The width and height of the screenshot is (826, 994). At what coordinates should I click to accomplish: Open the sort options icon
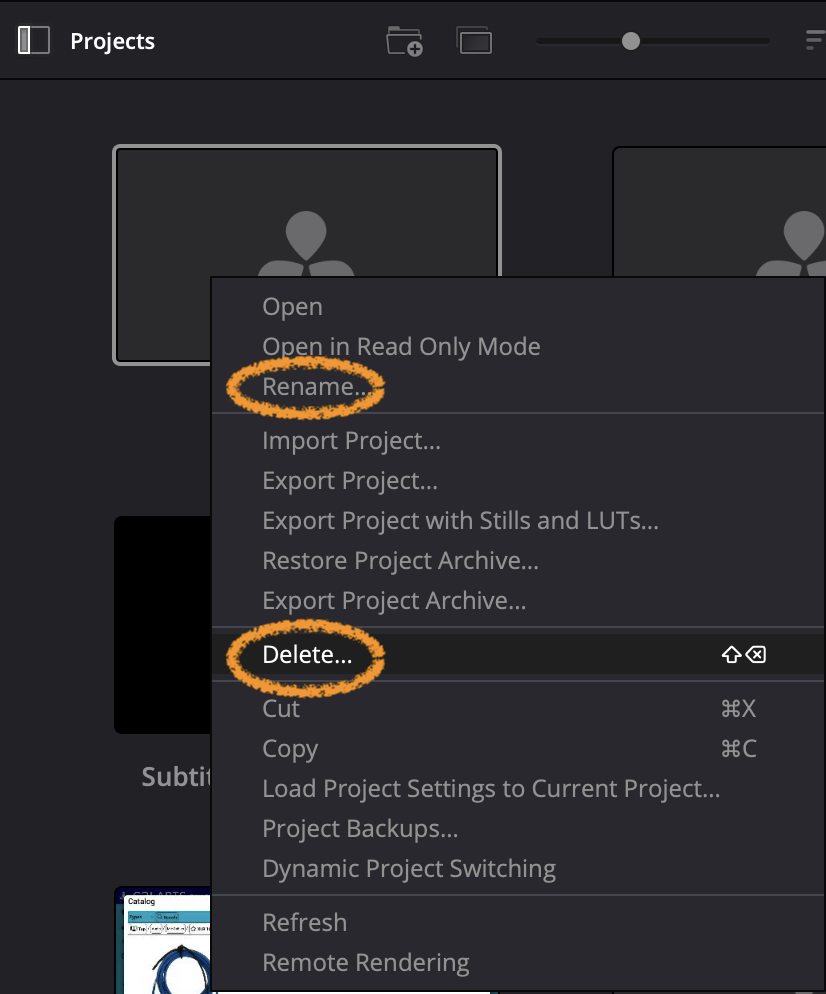click(x=815, y=41)
